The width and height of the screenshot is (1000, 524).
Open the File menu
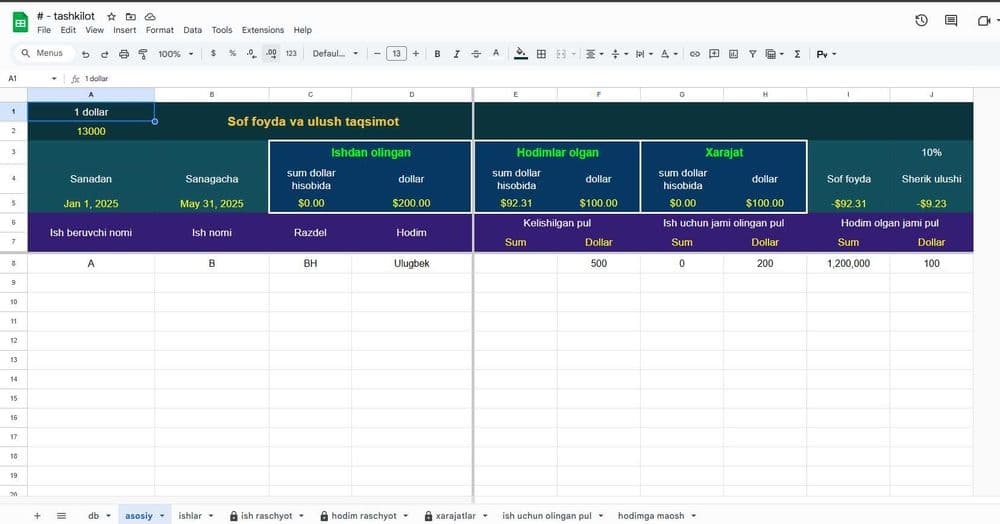tap(44, 30)
